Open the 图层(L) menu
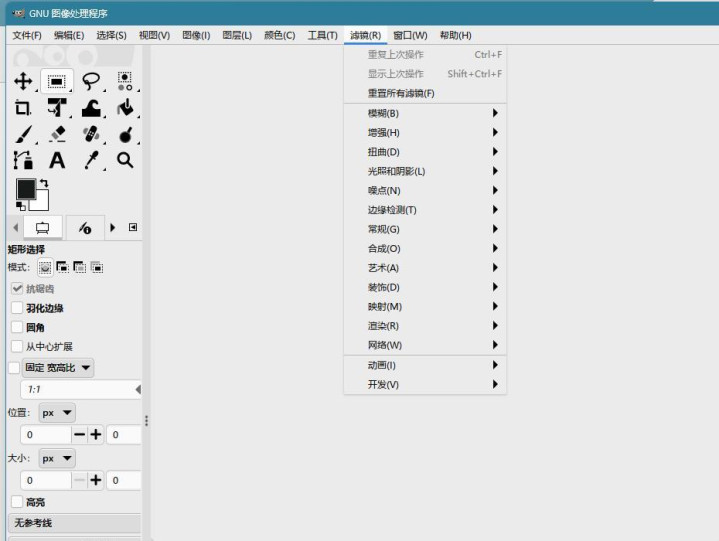The width and height of the screenshot is (719, 541). (237, 35)
